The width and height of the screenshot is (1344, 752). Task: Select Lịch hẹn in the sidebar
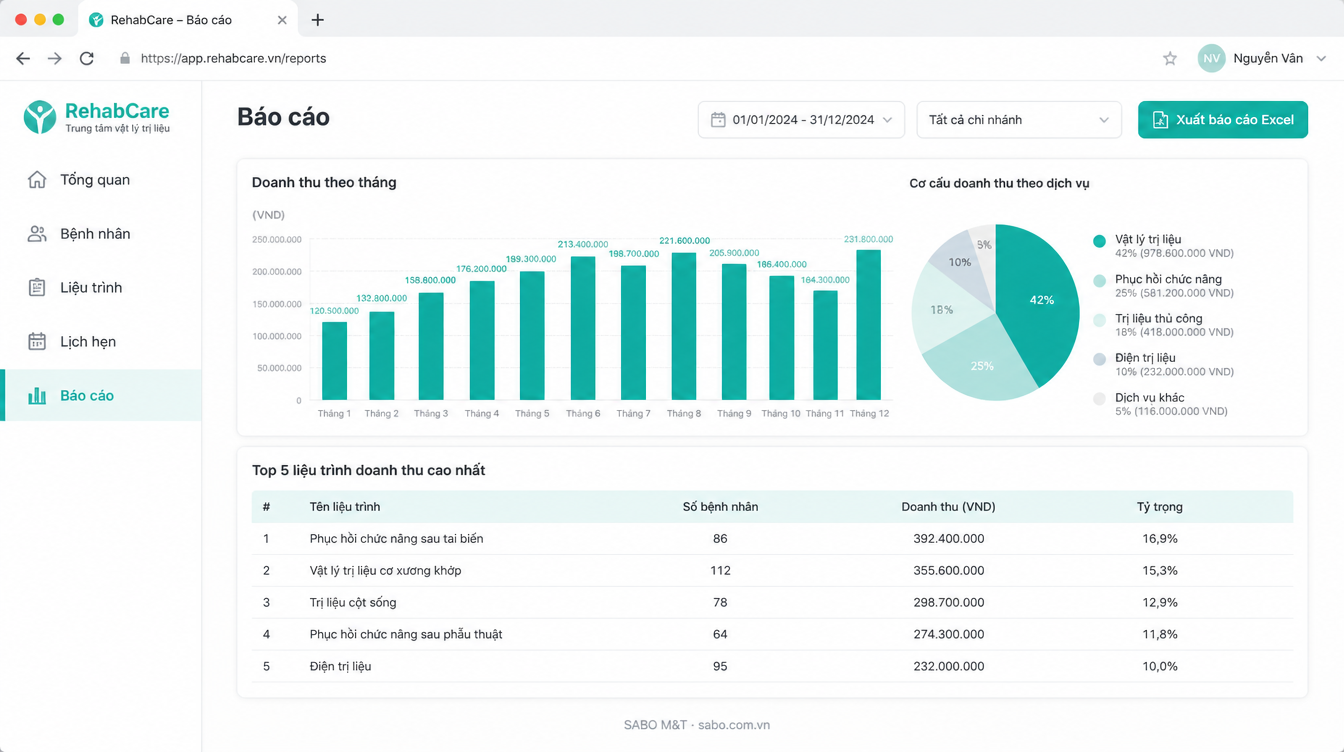(101, 342)
